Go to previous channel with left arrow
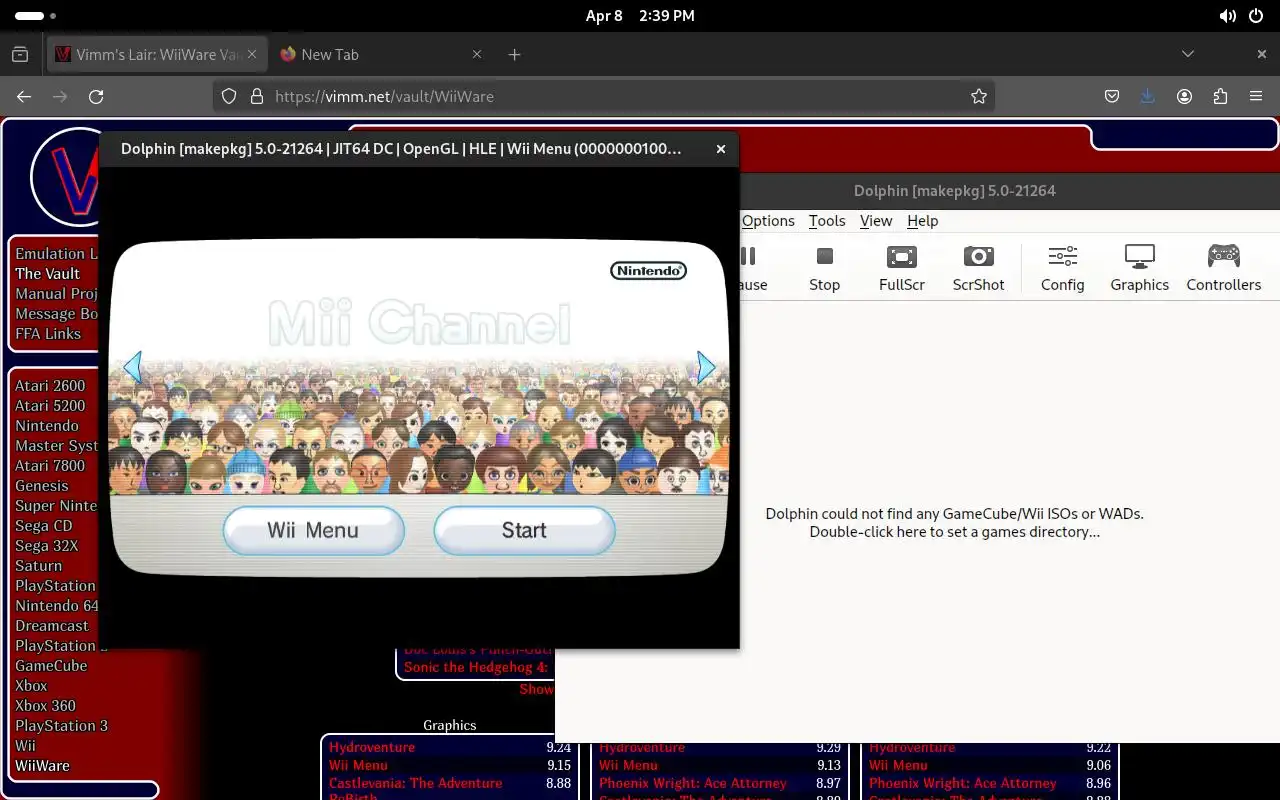This screenshot has height=800, width=1280. pyautogui.click(x=133, y=368)
